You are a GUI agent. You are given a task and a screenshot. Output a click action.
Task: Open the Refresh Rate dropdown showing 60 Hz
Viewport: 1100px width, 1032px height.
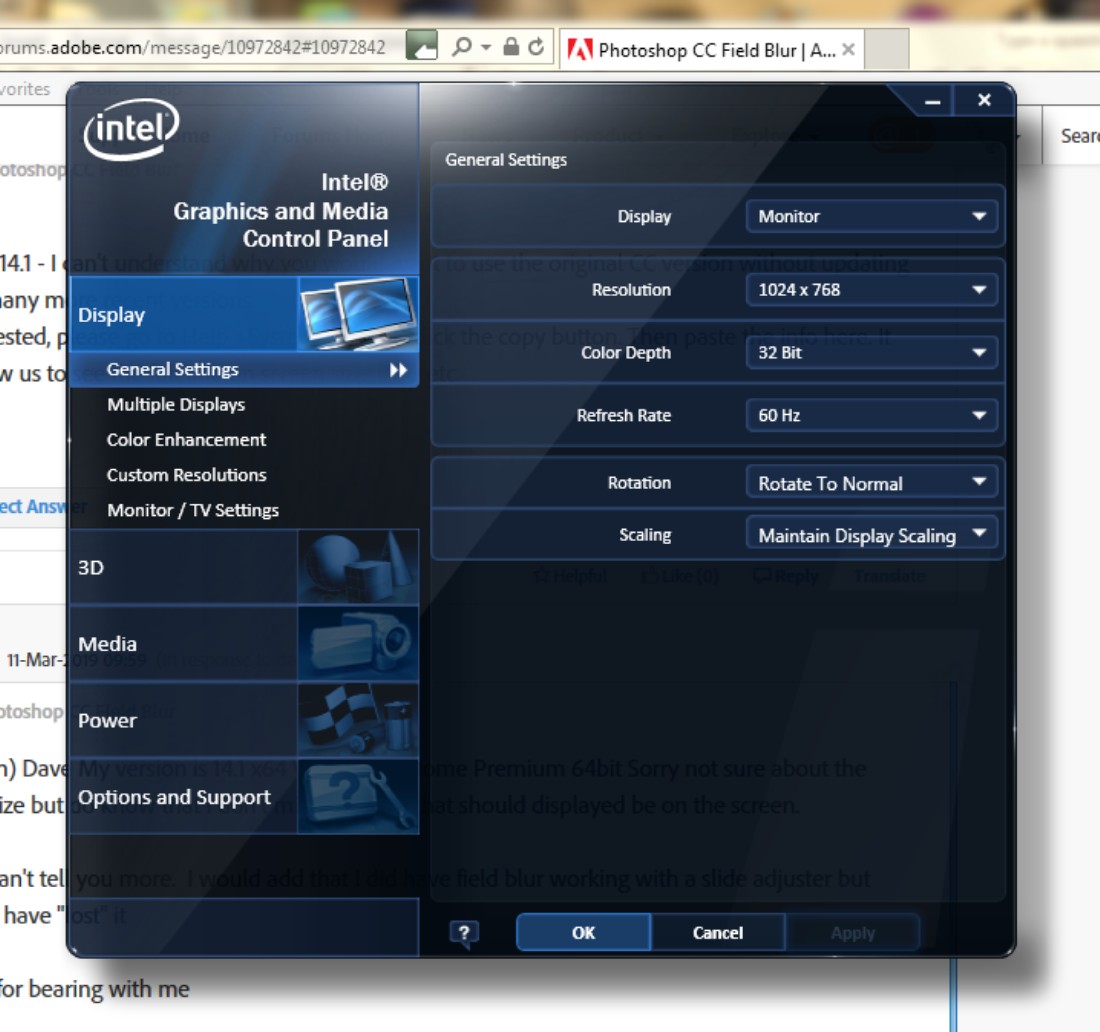[x=871, y=415]
